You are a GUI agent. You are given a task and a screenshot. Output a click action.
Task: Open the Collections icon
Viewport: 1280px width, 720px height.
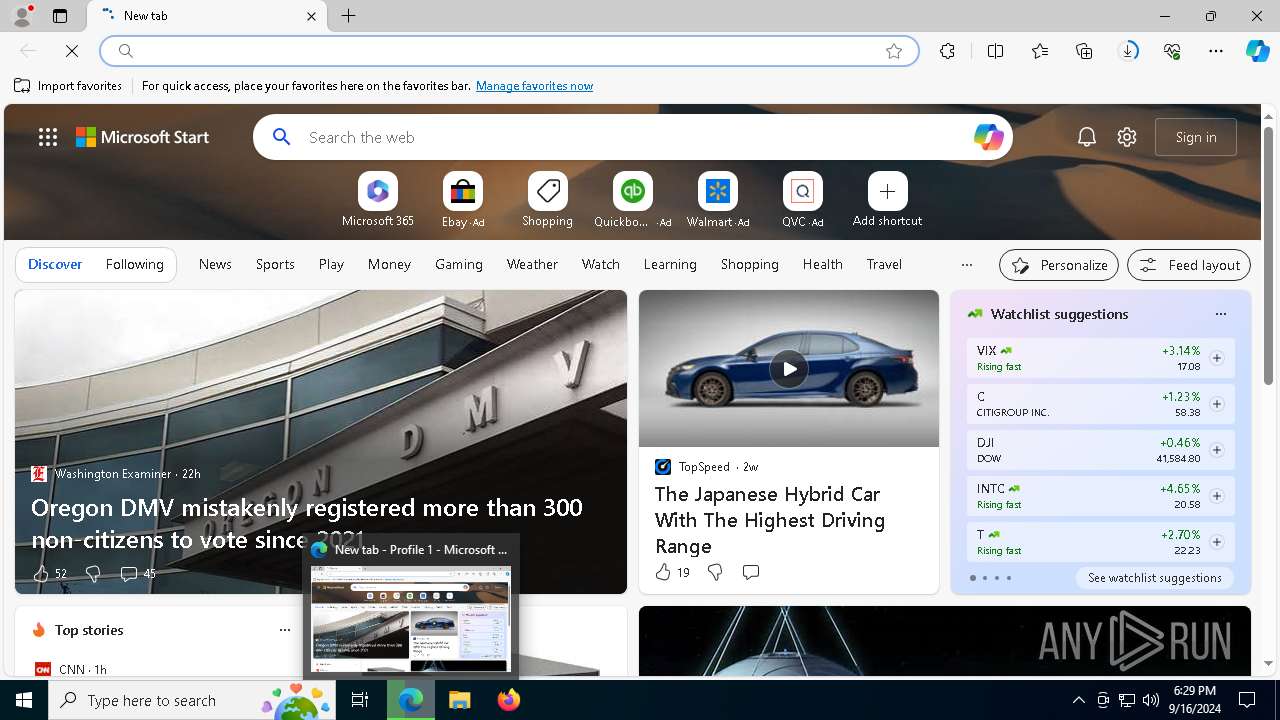[1084, 51]
